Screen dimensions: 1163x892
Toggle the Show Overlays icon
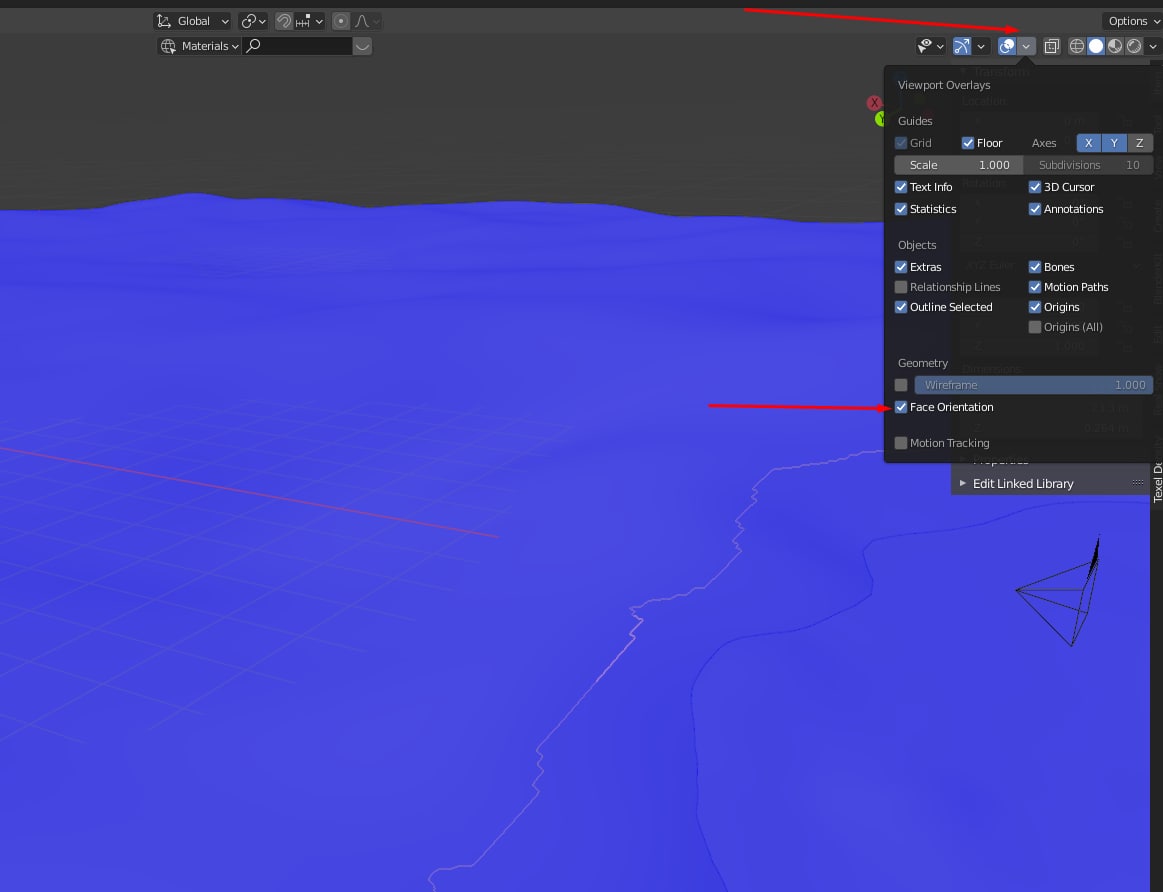1006,46
